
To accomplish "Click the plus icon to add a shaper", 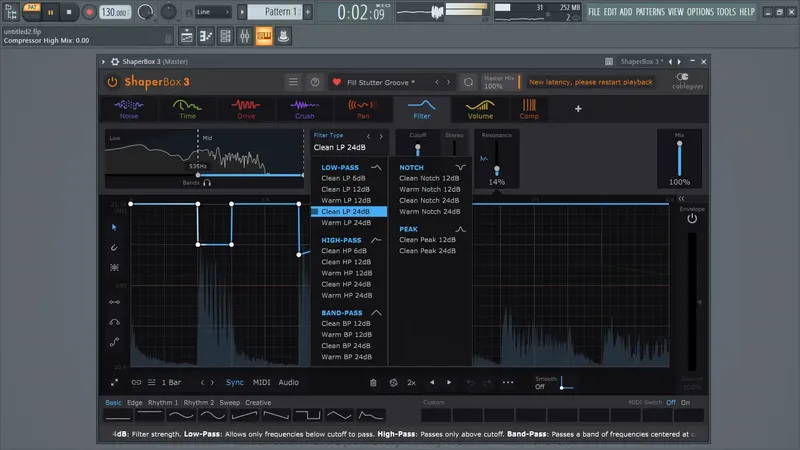I will (577, 109).
